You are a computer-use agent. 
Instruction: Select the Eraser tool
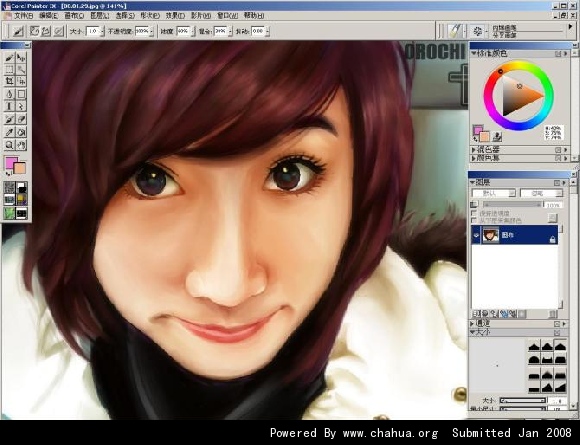[x=21, y=119]
